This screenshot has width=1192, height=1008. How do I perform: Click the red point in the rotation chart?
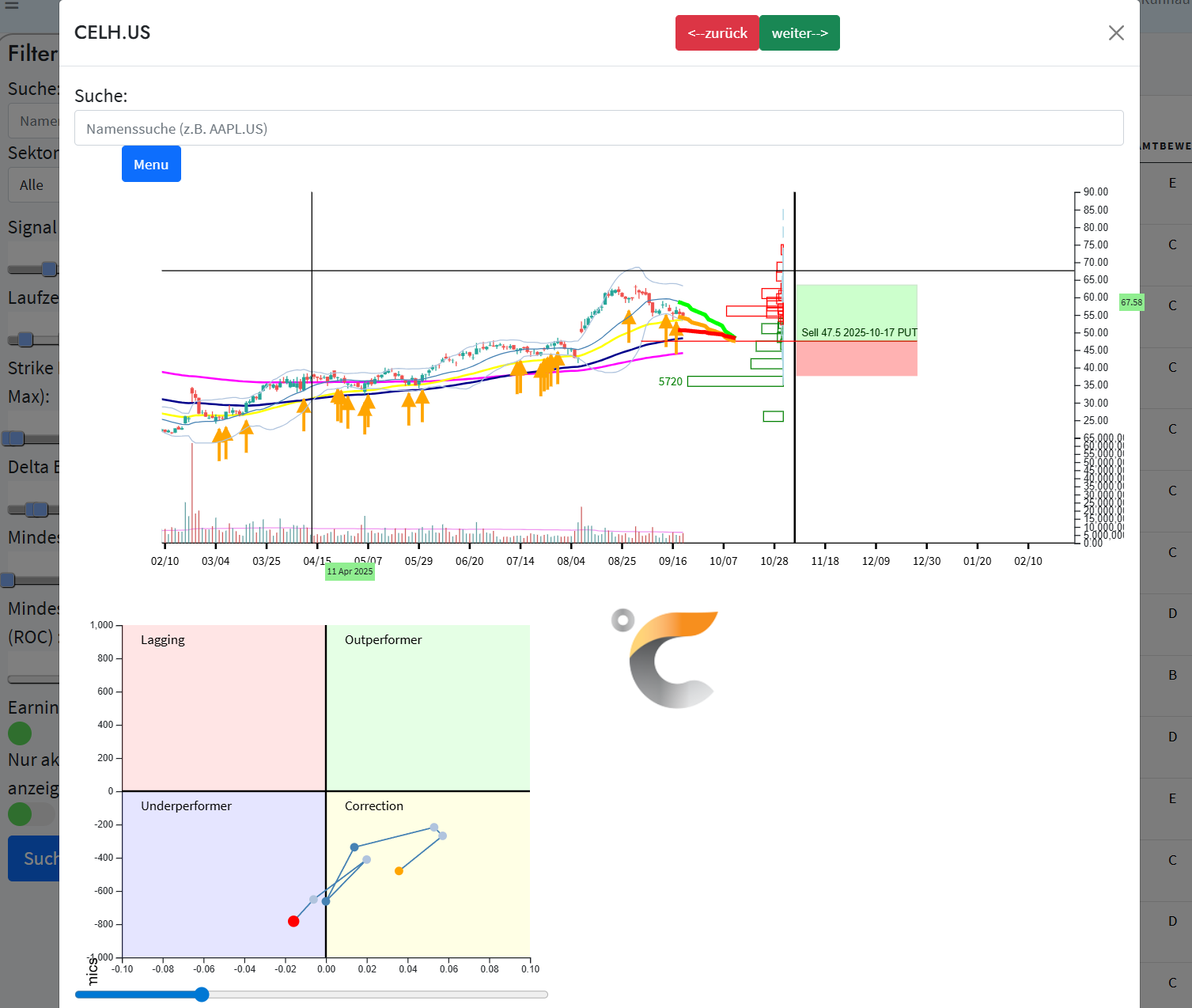[x=293, y=921]
